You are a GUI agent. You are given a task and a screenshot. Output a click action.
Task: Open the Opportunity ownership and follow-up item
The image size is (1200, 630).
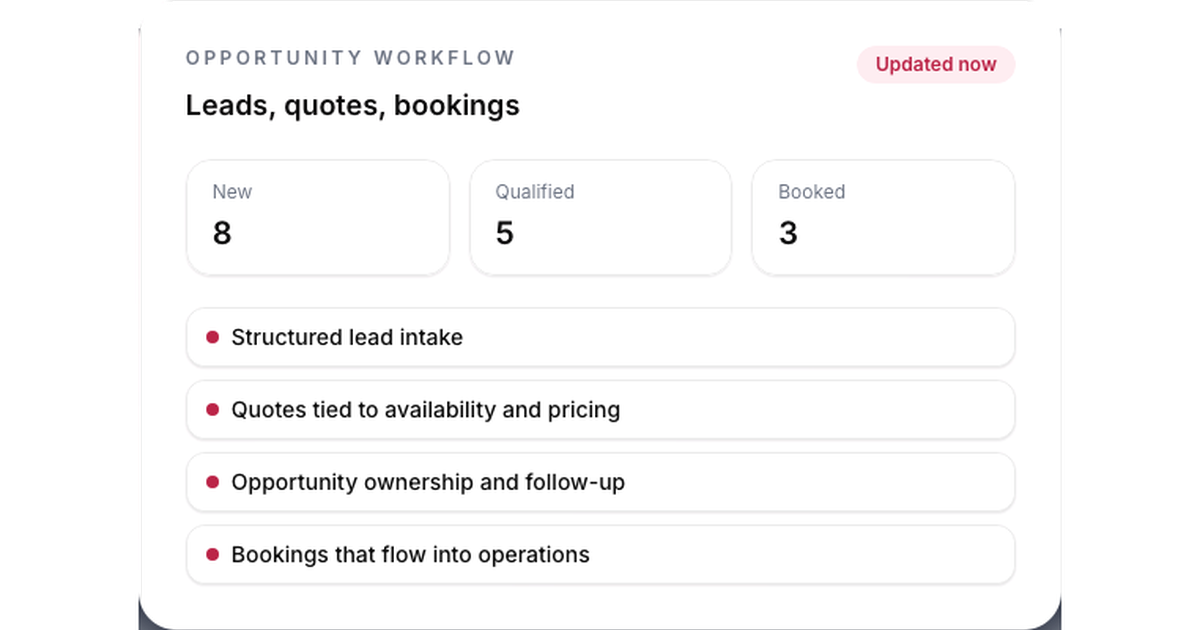600,482
